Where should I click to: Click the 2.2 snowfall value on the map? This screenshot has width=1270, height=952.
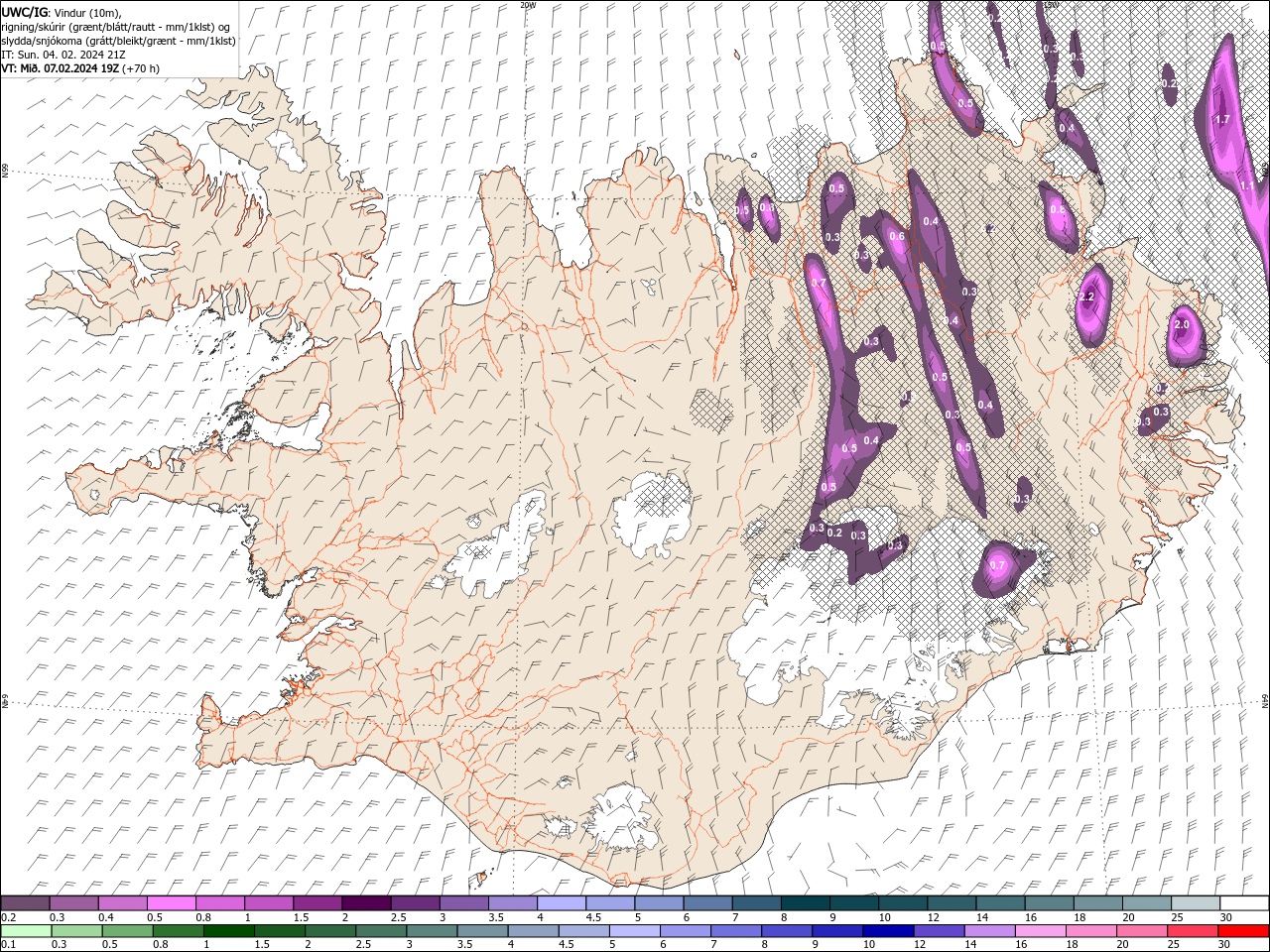click(x=1086, y=297)
